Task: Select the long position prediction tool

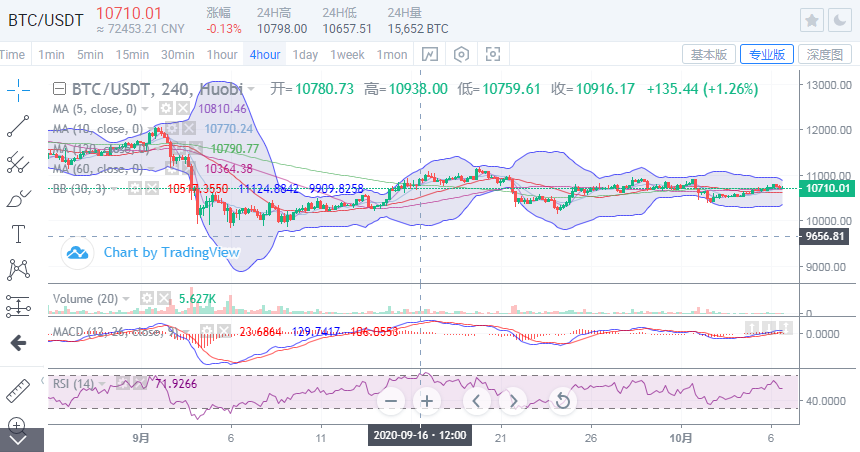Action: (x=18, y=306)
